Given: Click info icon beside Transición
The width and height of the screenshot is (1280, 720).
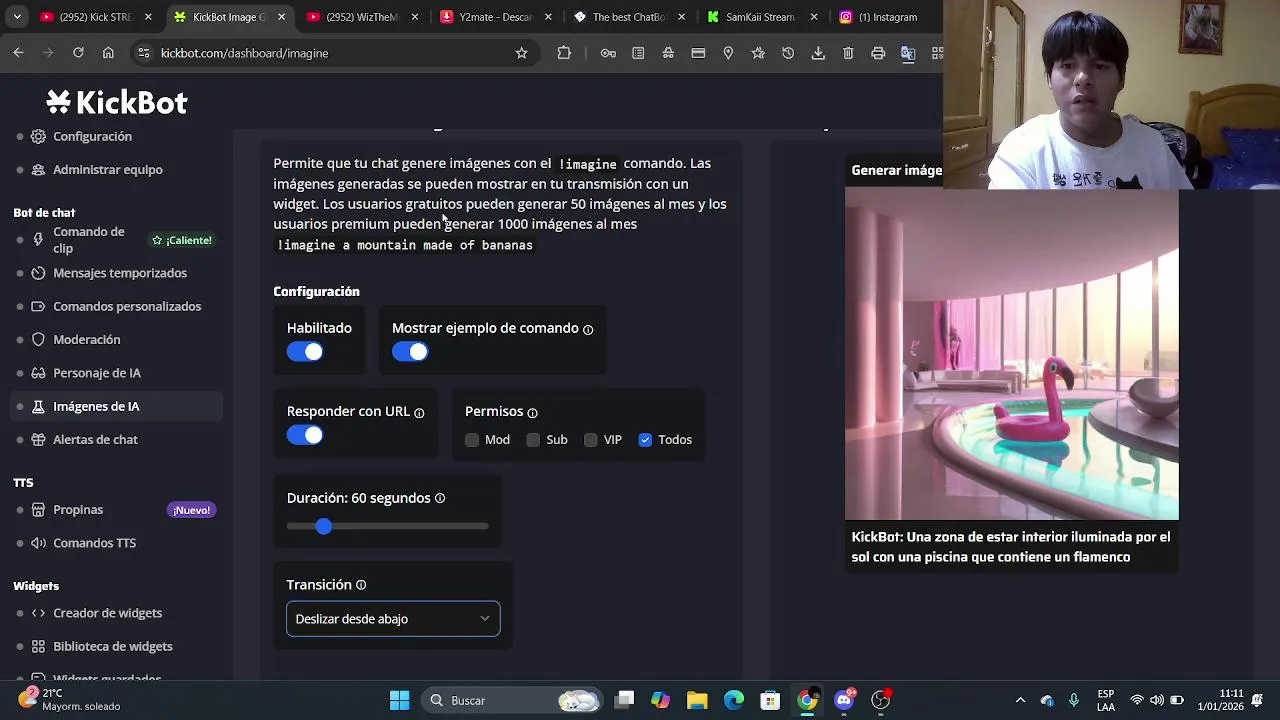Looking at the screenshot, I should 361,585.
